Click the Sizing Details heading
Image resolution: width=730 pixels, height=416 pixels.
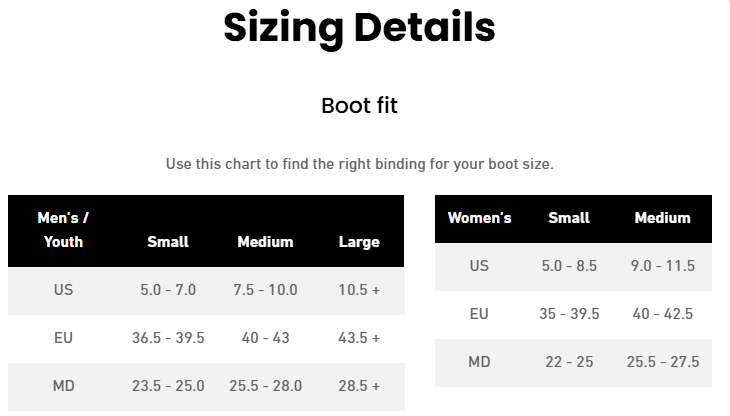tap(359, 28)
